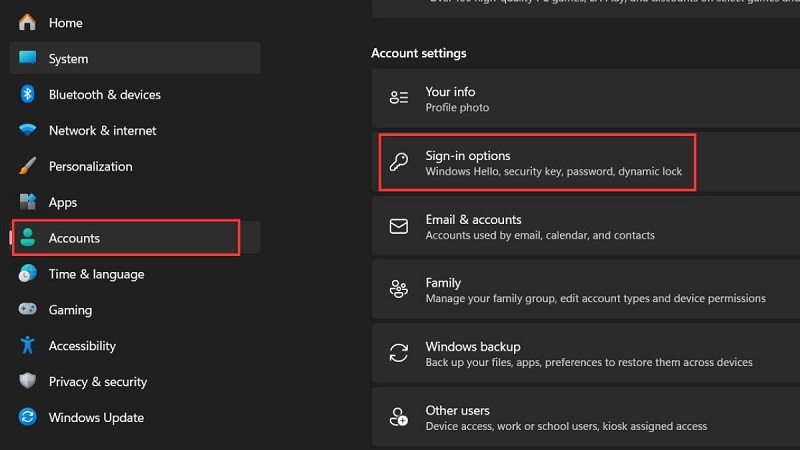Click the Wi-Fi icon for Network & internet

[x=28, y=130]
